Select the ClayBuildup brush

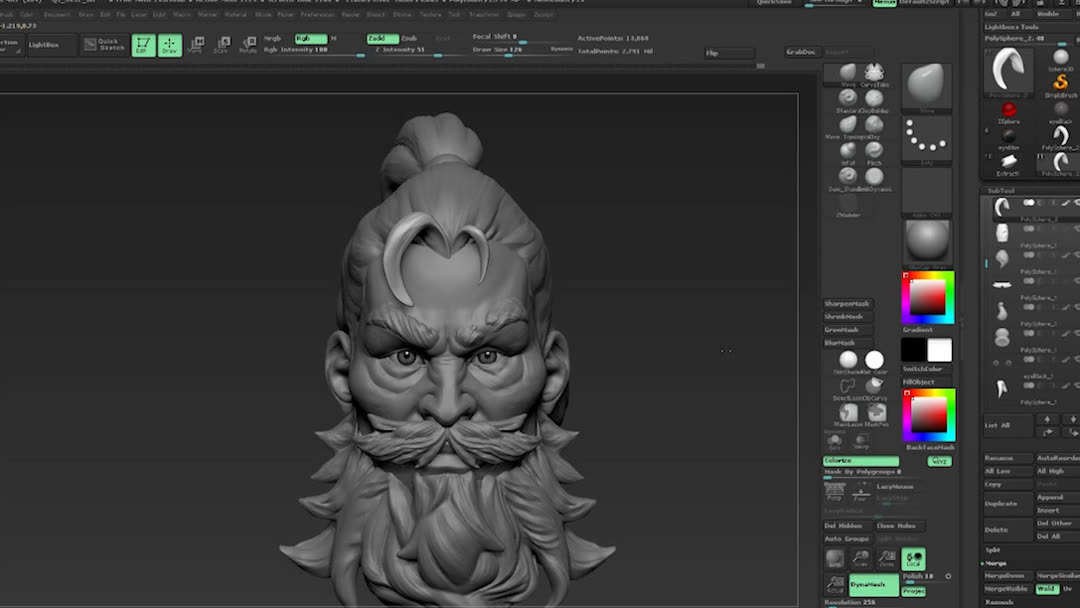click(874, 98)
